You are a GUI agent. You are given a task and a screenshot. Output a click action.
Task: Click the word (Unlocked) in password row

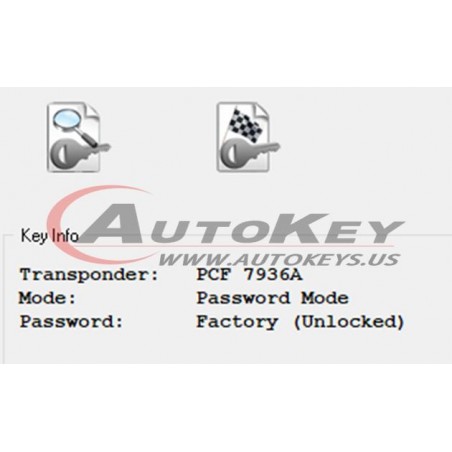(349, 322)
